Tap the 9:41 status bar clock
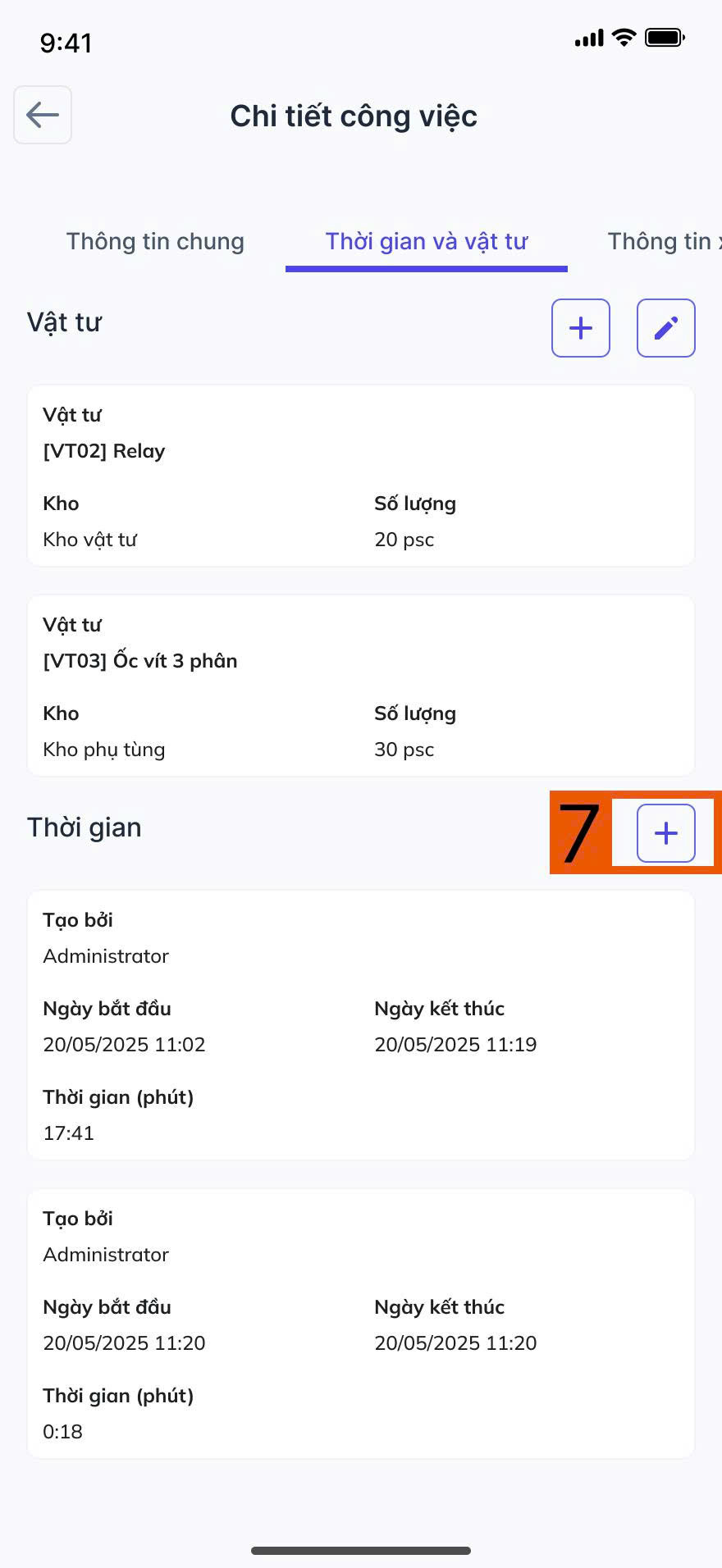 66,43
